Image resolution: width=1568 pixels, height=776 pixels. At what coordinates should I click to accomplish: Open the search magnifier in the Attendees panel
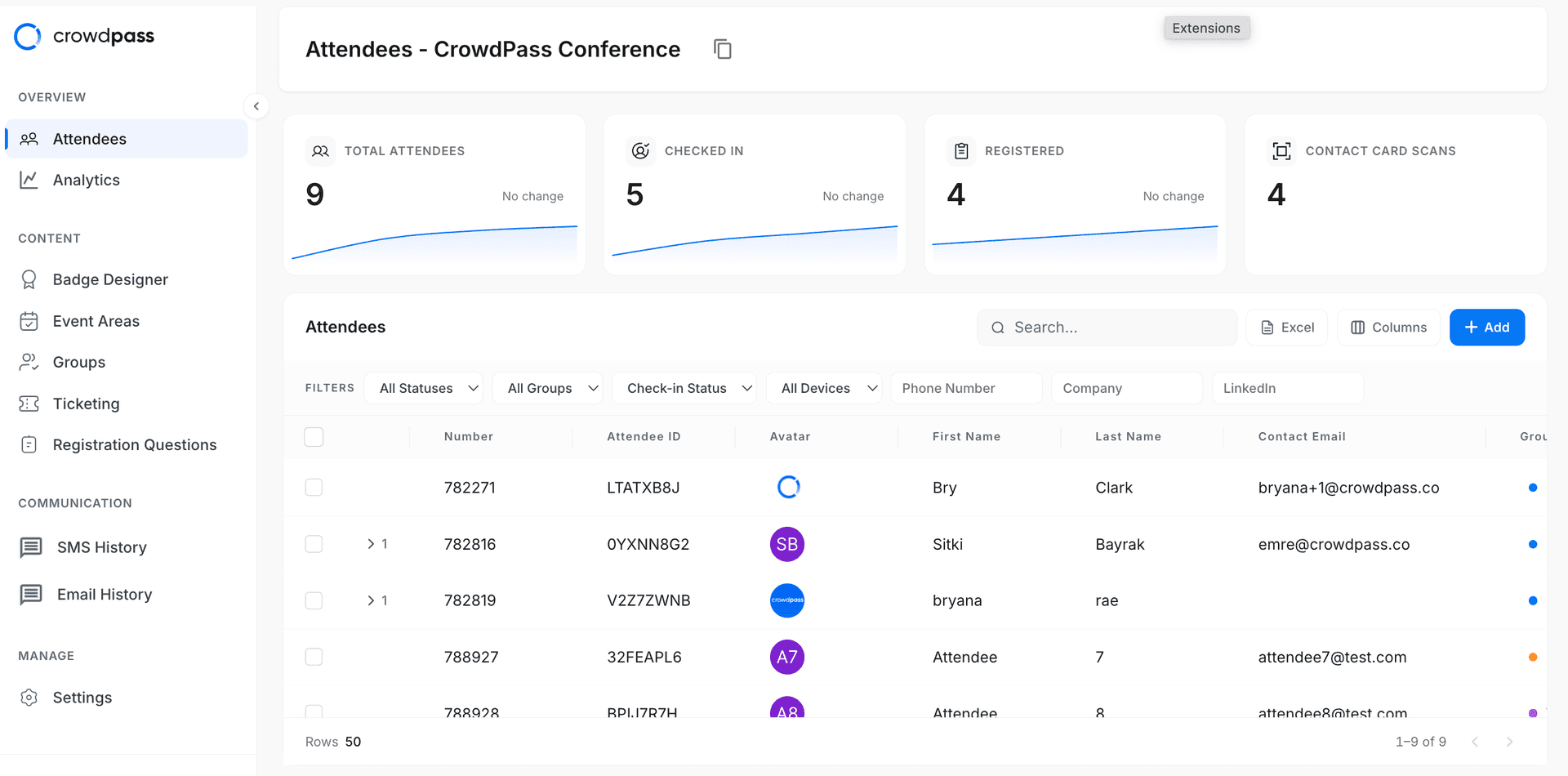point(997,327)
